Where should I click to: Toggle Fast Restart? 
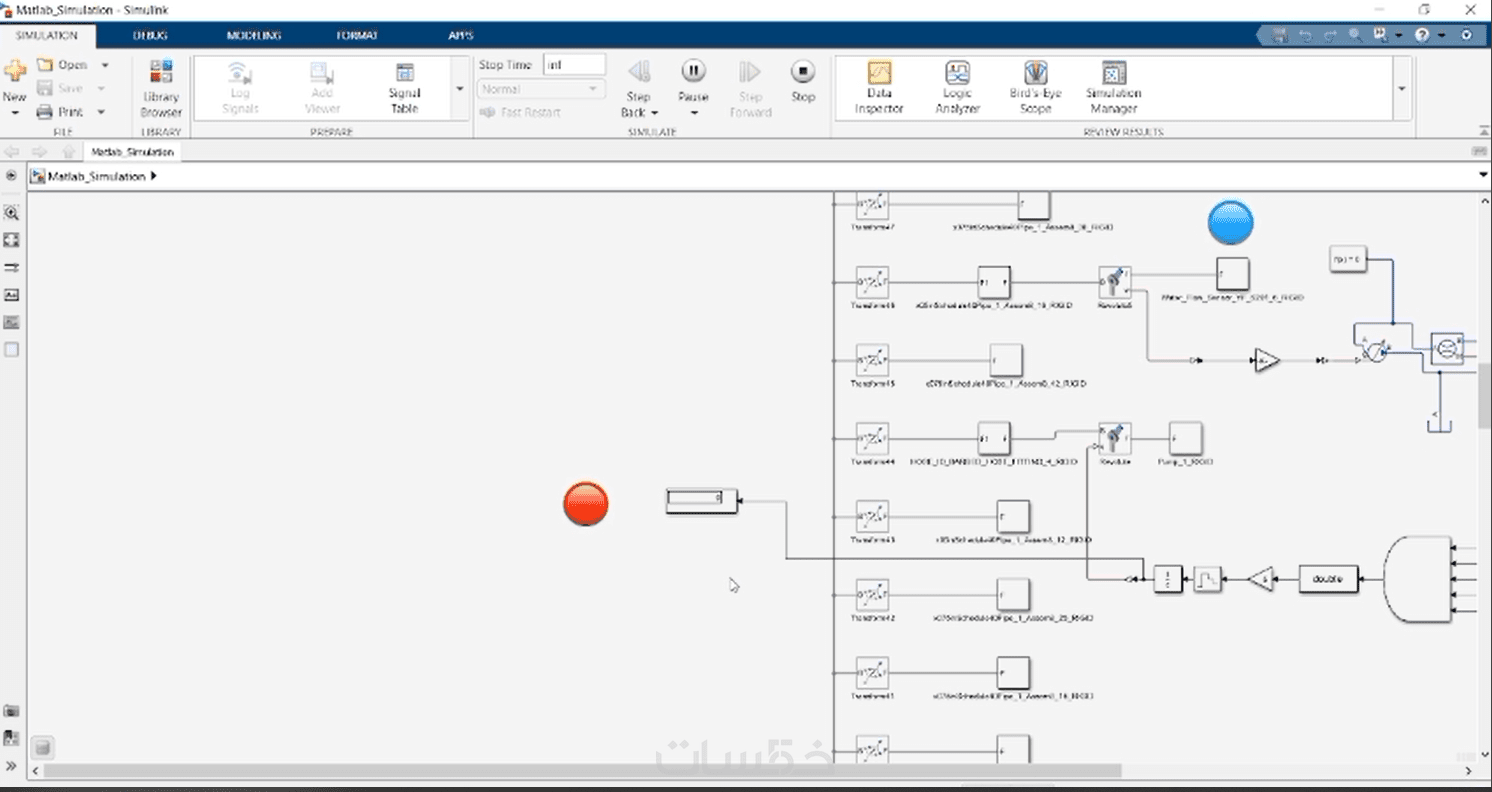tap(519, 112)
